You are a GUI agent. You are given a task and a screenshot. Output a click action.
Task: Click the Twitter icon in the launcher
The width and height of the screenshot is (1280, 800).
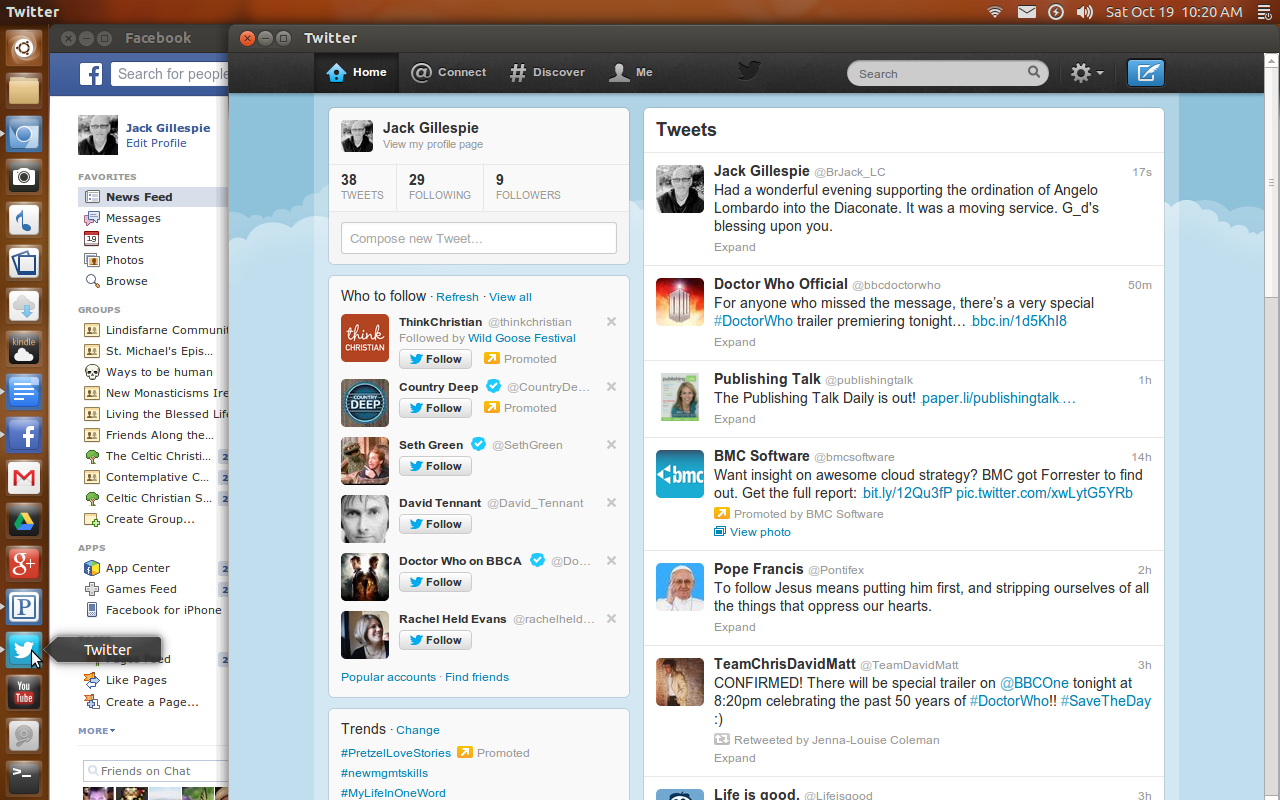tap(24, 650)
